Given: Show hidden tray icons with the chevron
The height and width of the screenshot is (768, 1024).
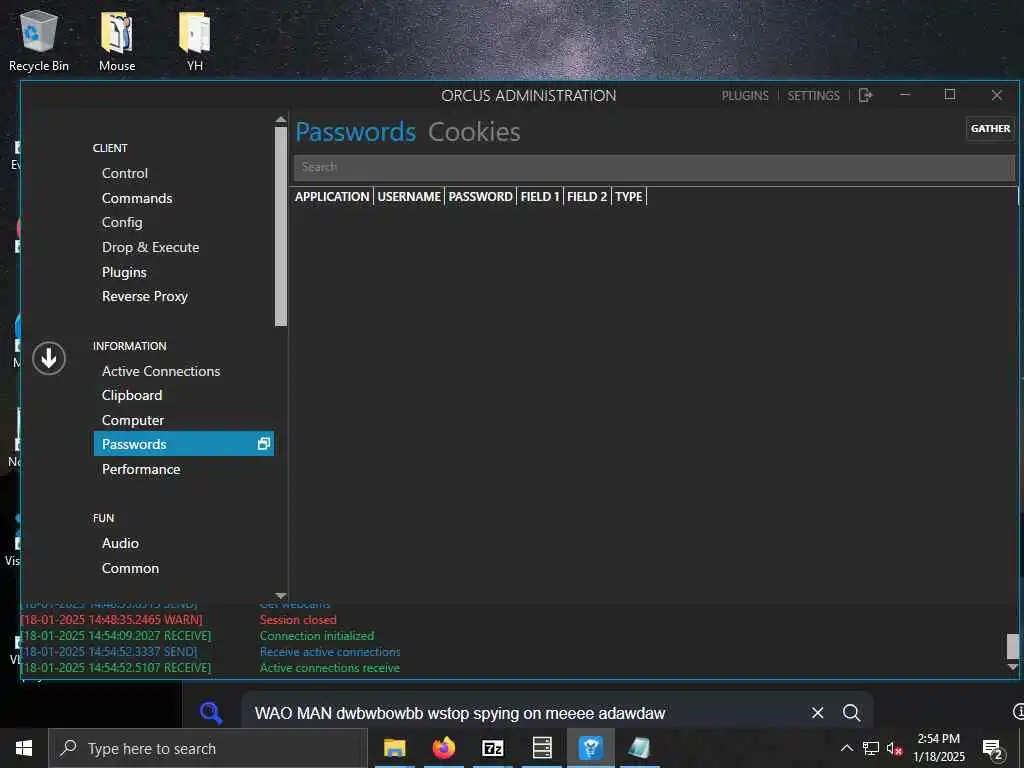Looking at the screenshot, I should pos(846,748).
